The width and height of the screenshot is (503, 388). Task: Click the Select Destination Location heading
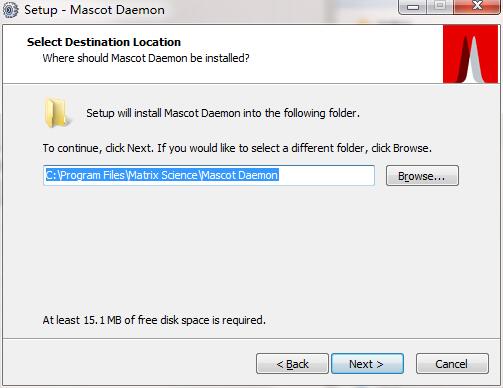(x=104, y=42)
